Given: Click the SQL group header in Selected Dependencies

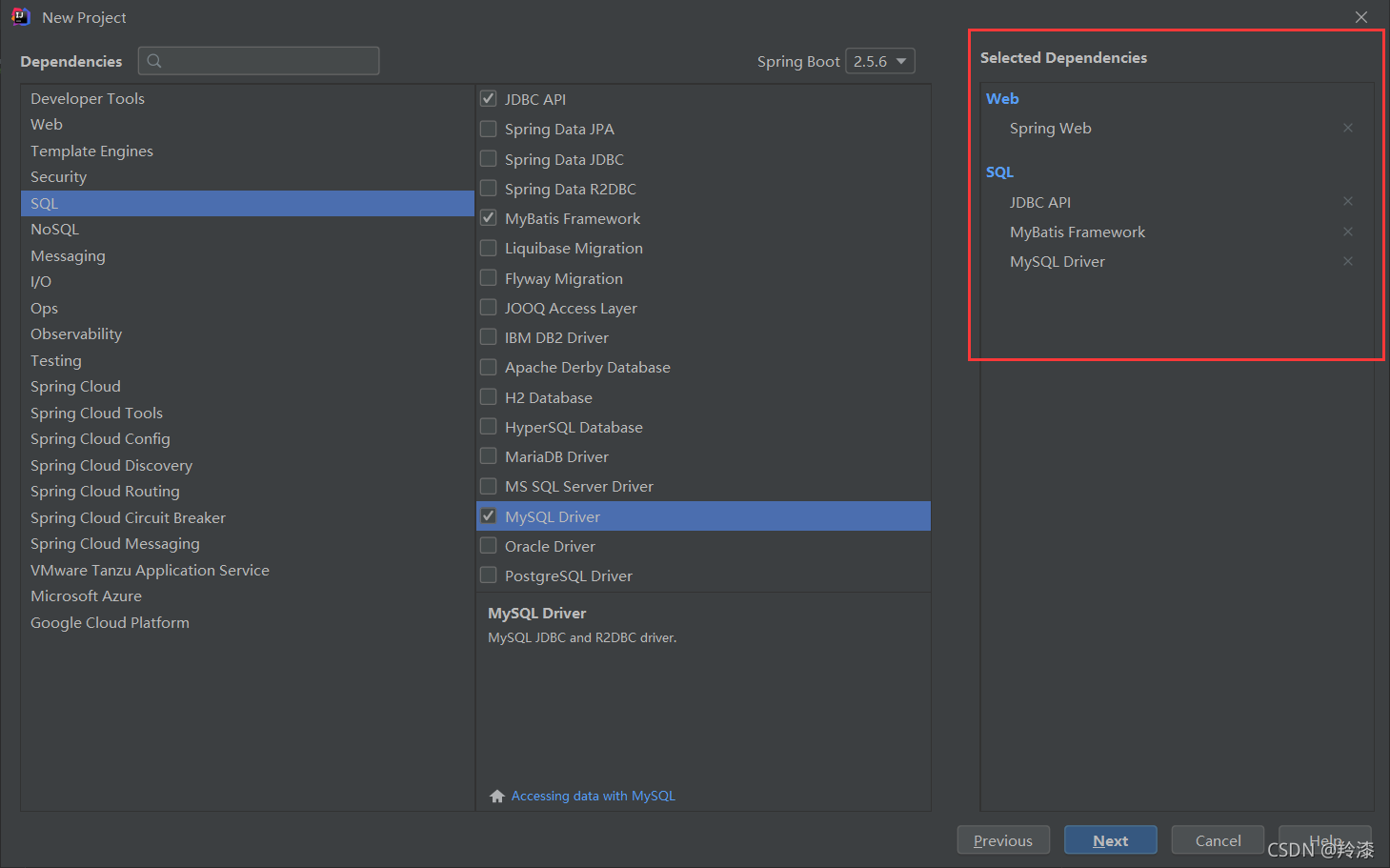Looking at the screenshot, I should click(999, 172).
